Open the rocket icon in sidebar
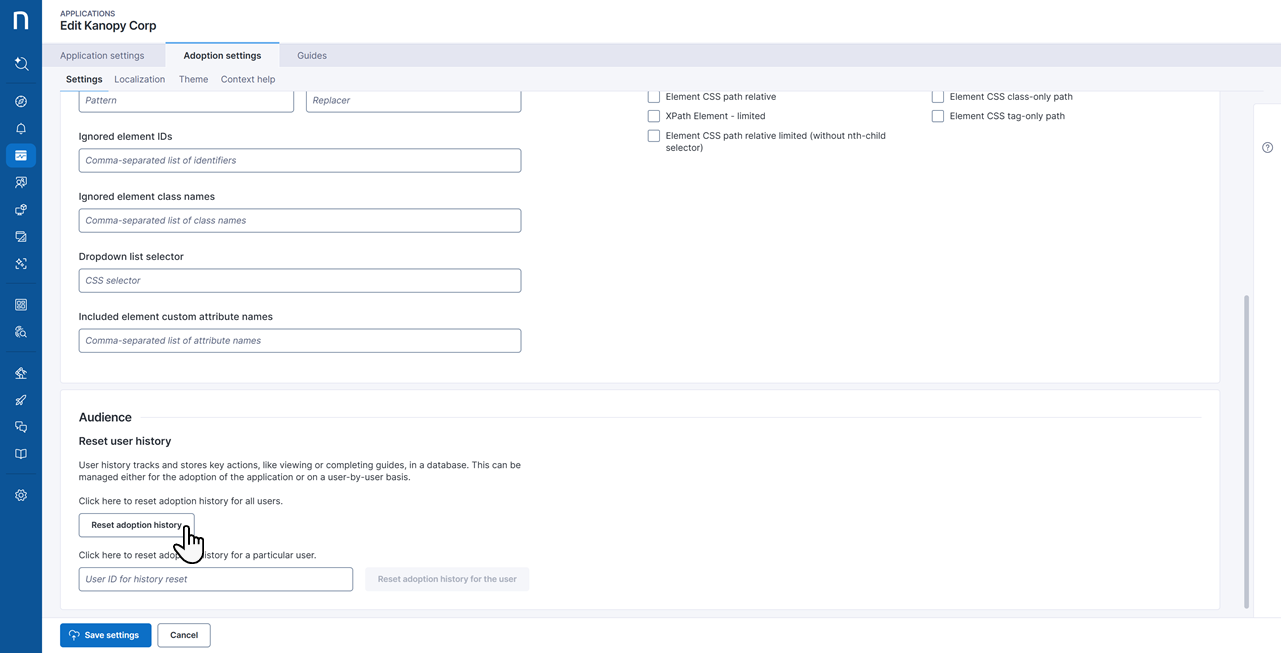This screenshot has height=653, width=1281. coord(21,400)
